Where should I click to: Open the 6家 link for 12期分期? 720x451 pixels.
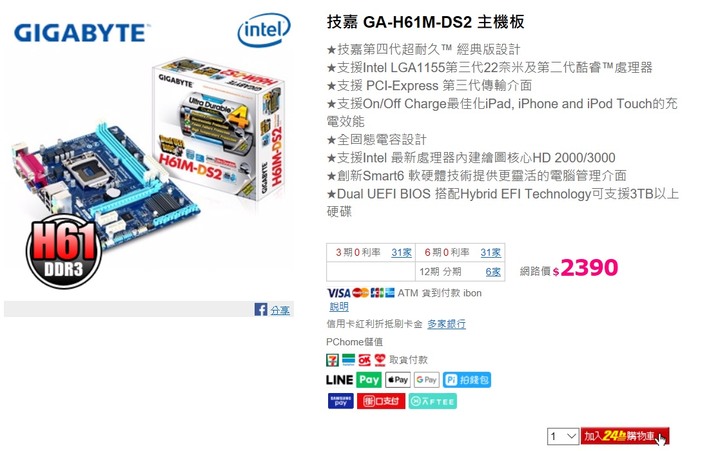[x=493, y=272]
